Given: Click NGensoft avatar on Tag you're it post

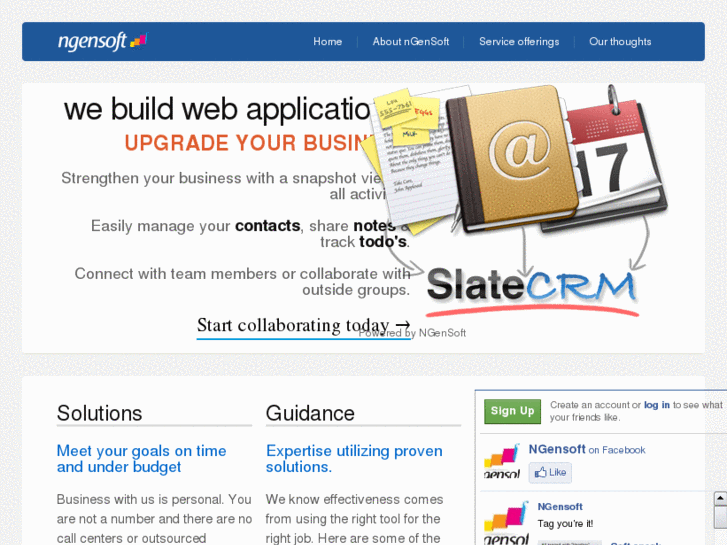Looking at the screenshot, I should [506, 522].
